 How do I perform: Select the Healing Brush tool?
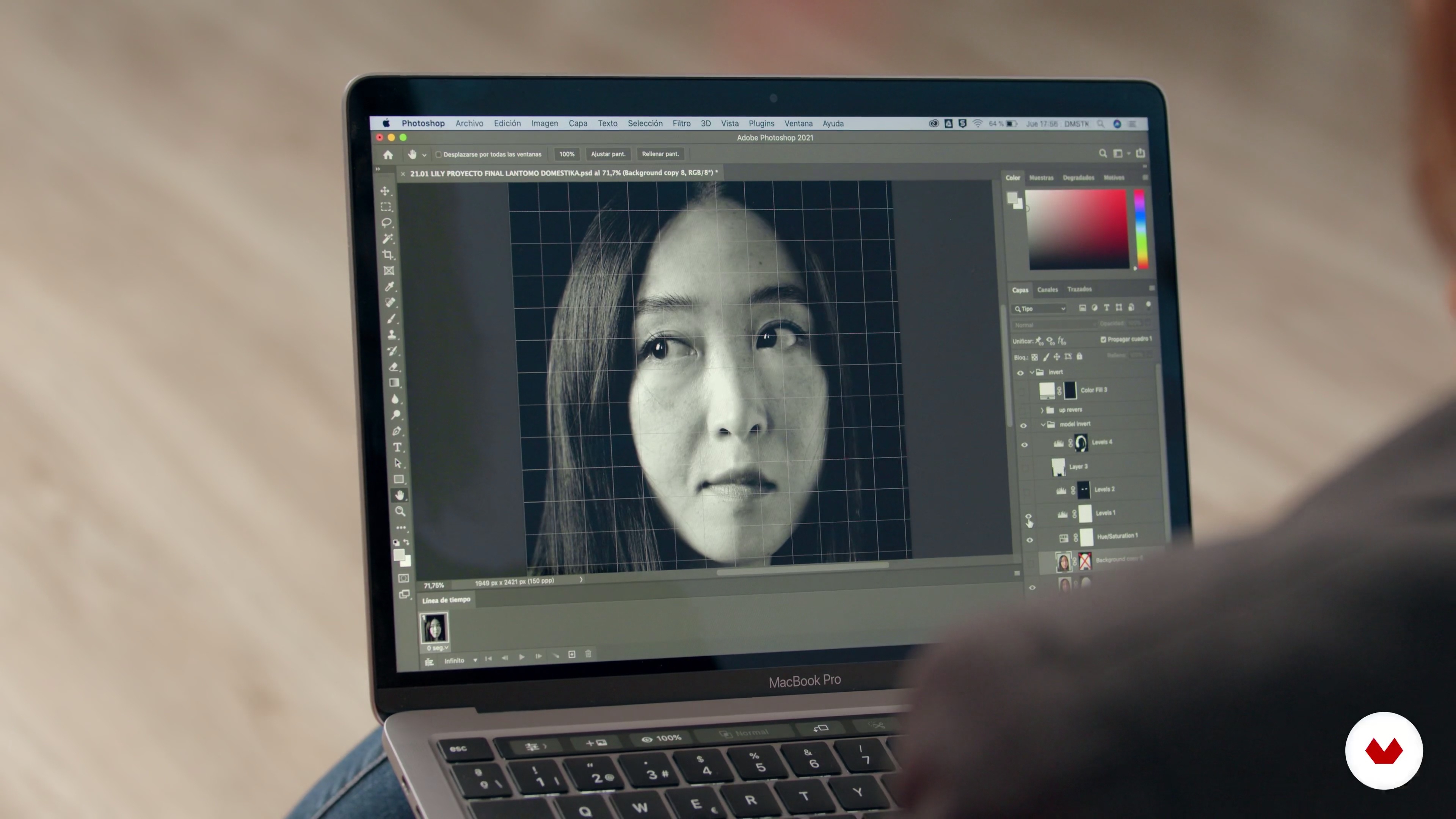(x=391, y=303)
